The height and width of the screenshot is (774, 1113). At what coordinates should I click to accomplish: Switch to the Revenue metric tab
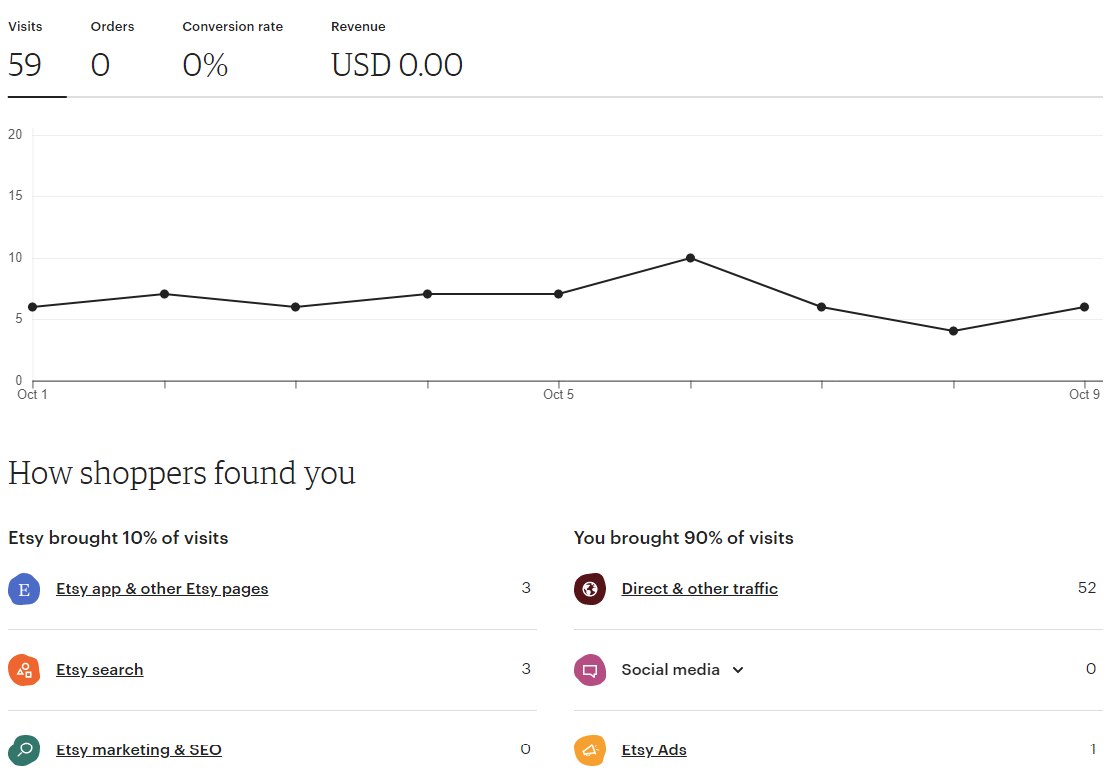pos(397,51)
